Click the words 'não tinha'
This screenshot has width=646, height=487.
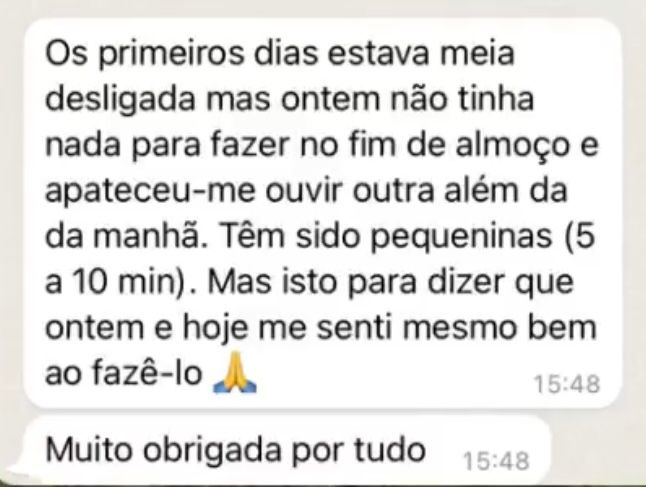point(462,99)
